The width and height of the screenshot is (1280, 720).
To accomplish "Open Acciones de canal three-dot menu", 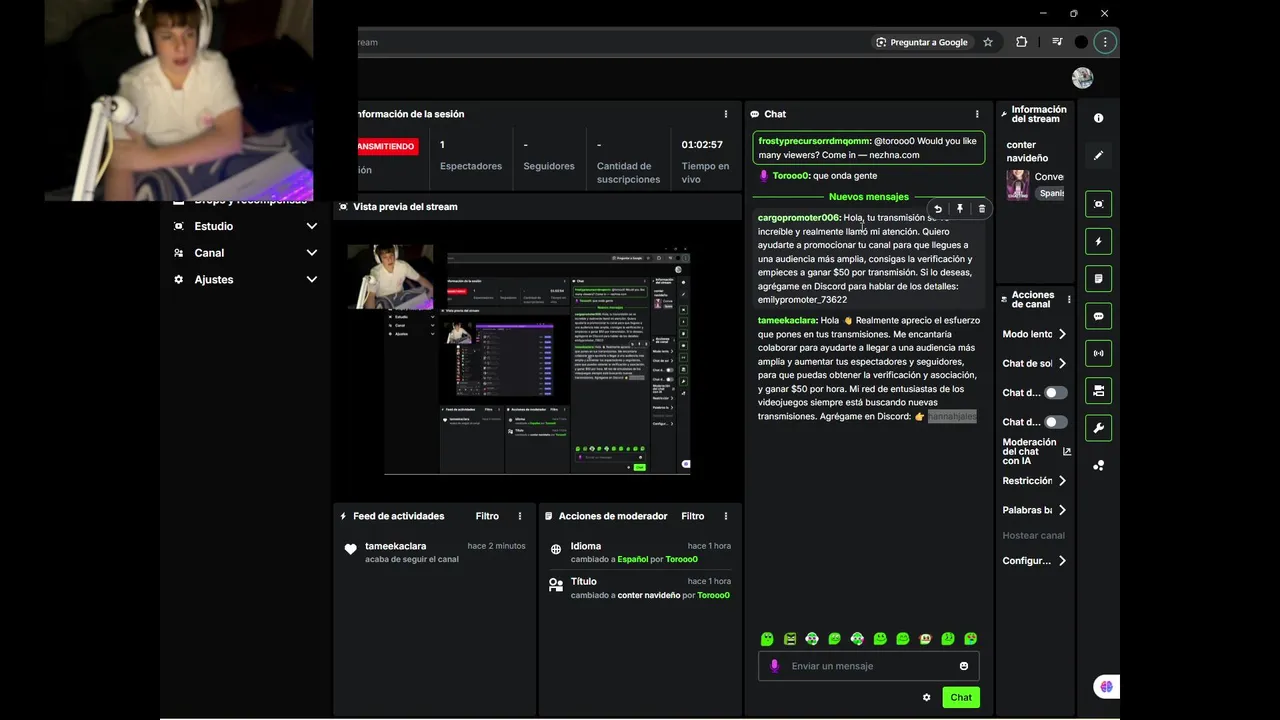I will tap(1069, 299).
